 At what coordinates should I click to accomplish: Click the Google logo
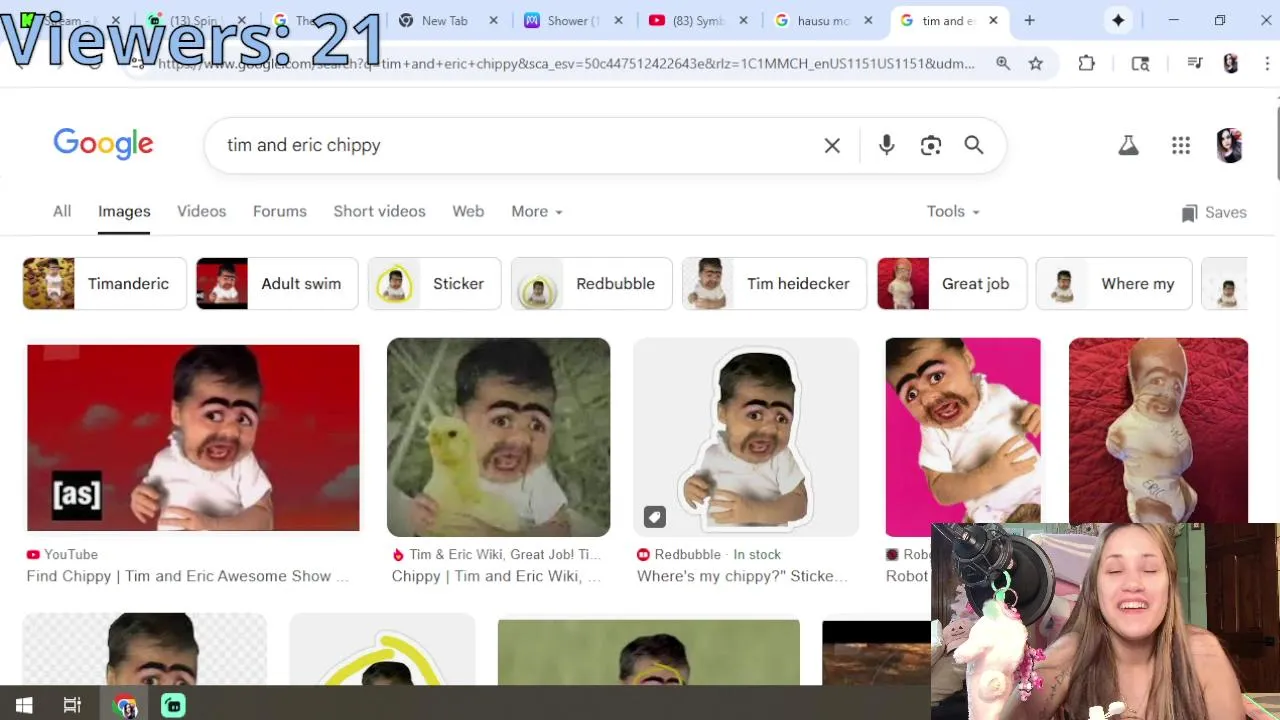pos(103,144)
